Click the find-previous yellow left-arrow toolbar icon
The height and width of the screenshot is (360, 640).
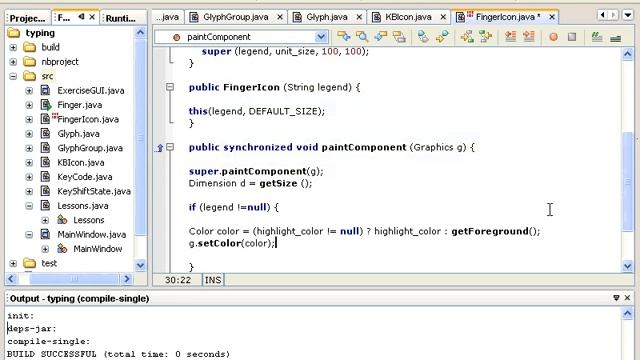(x=380, y=37)
